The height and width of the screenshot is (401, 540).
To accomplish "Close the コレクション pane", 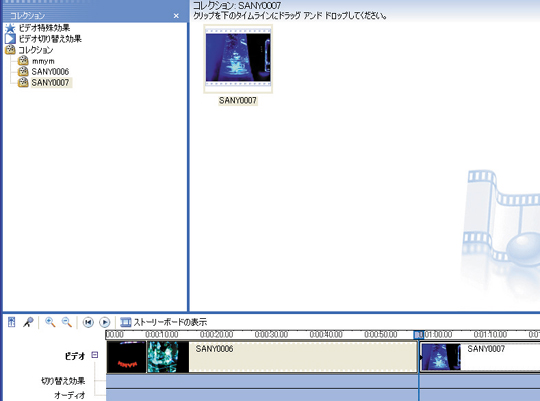I will pos(176,16).
